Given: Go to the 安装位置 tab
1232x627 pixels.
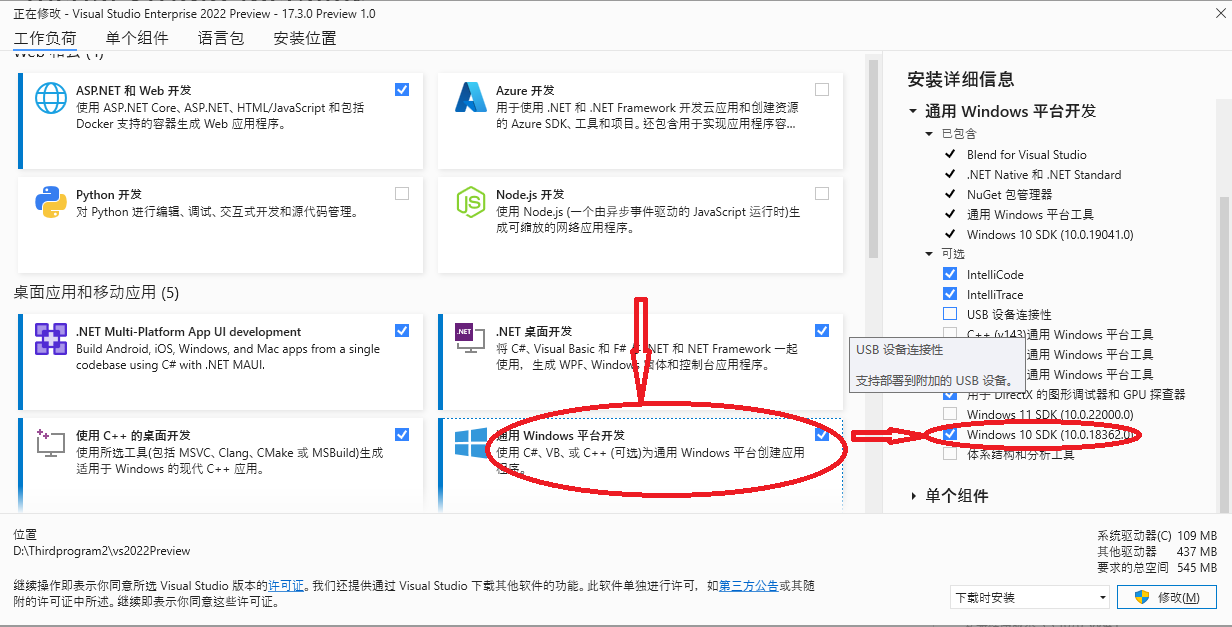Looking at the screenshot, I should point(305,39).
